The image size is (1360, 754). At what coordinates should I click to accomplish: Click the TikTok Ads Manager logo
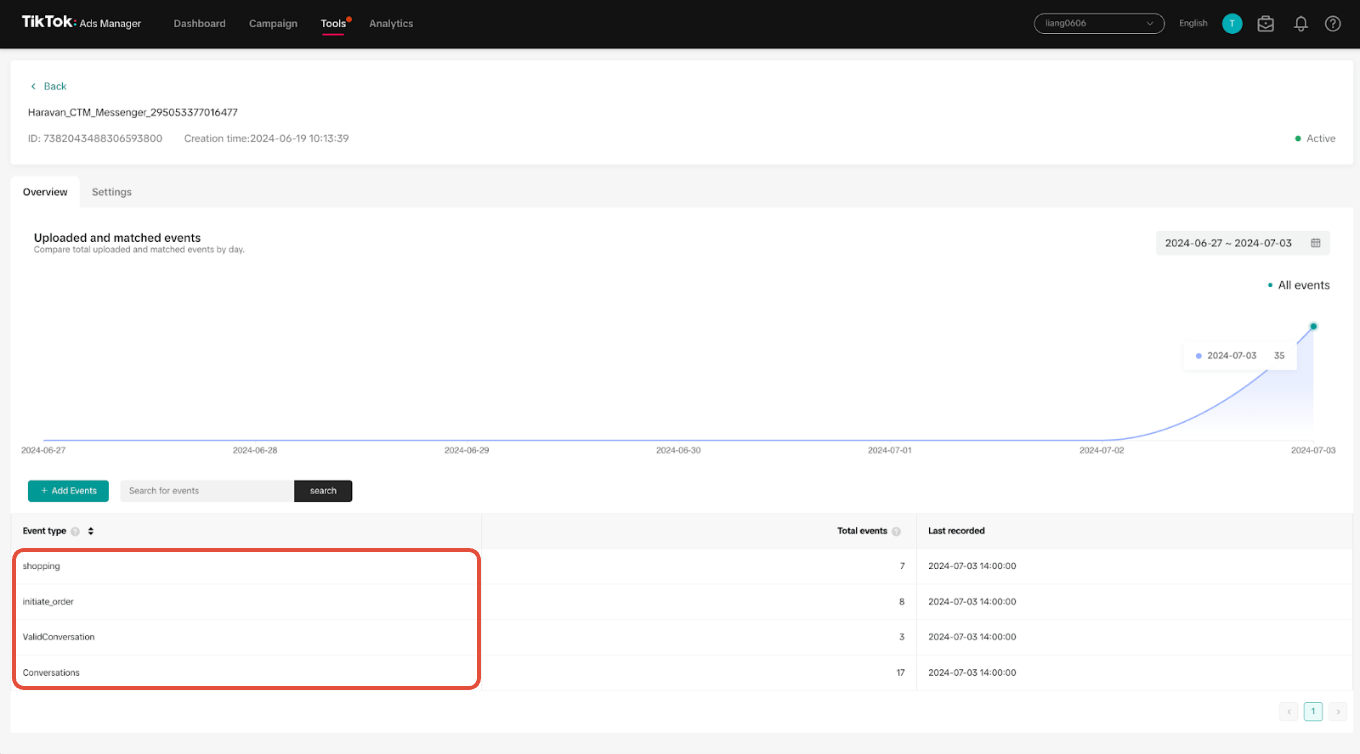pyautogui.click(x=81, y=23)
